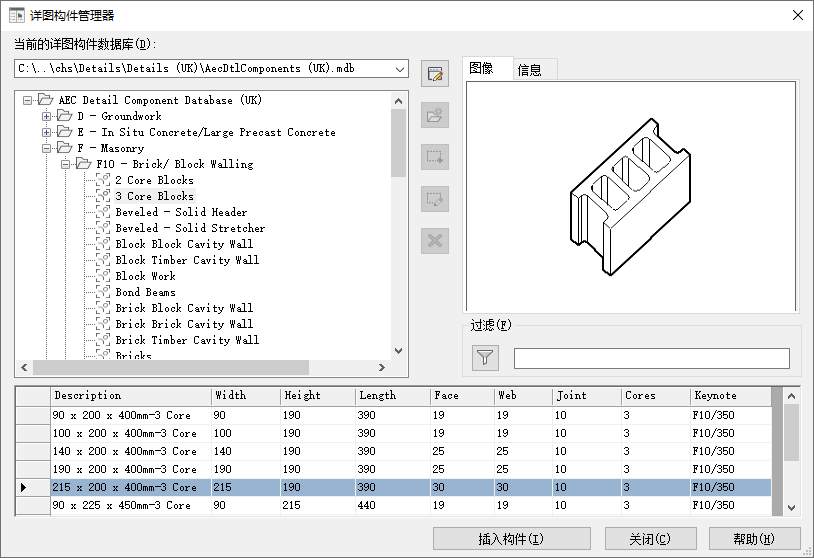Viewport: 814px width, 558px height.
Task: Expand the E - In Situ Concrete node
Action: (46, 132)
